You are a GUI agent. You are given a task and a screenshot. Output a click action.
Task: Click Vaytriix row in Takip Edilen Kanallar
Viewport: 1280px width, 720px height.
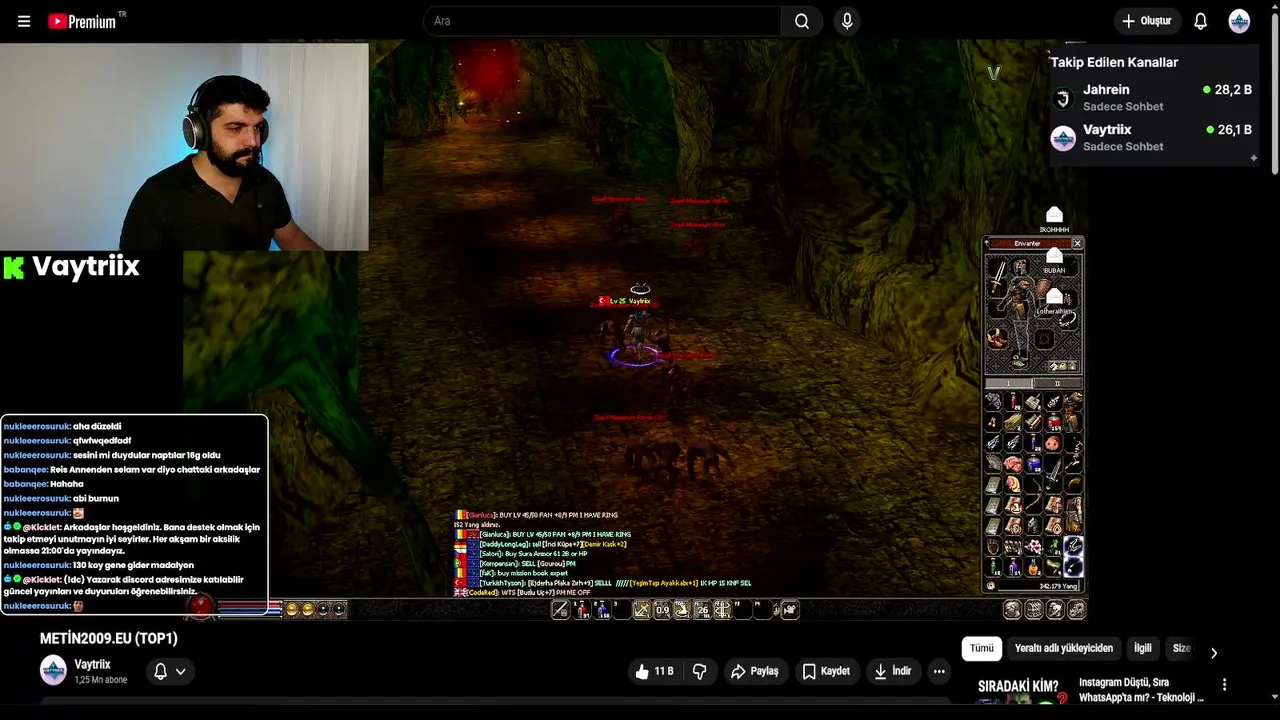(x=1152, y=137)
